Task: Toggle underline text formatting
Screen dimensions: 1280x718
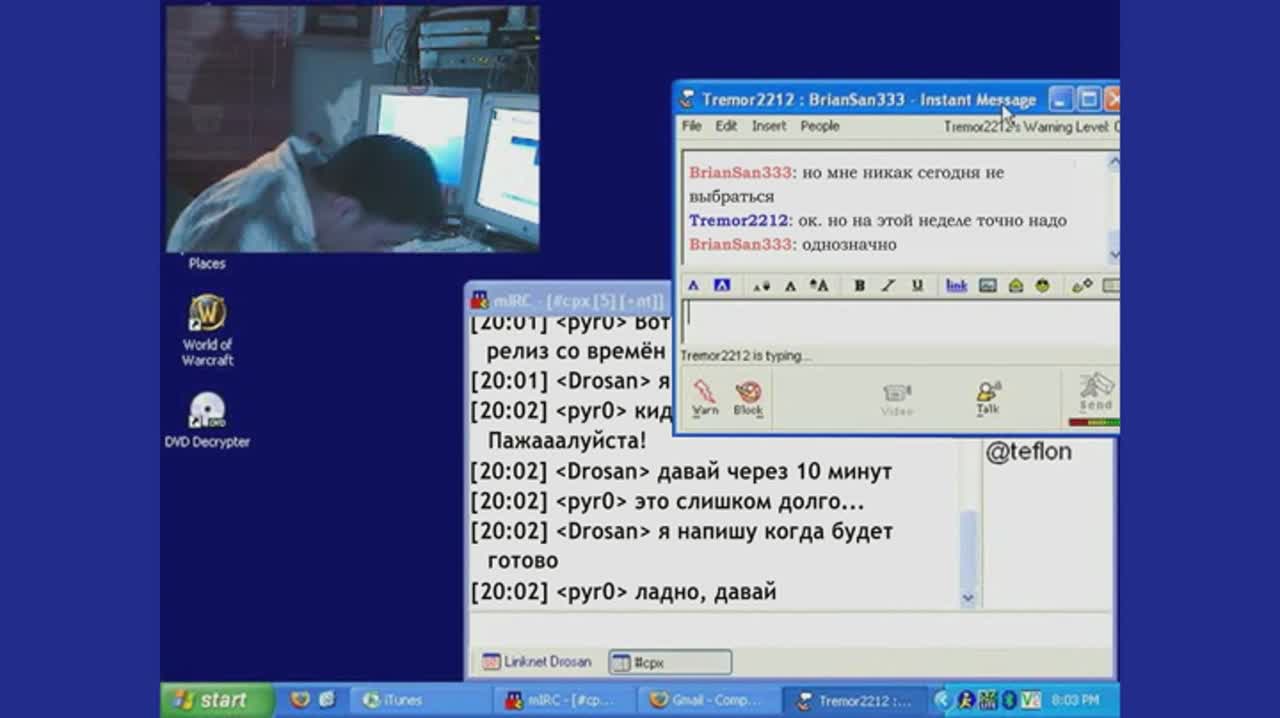Action: tap(917, 286)
